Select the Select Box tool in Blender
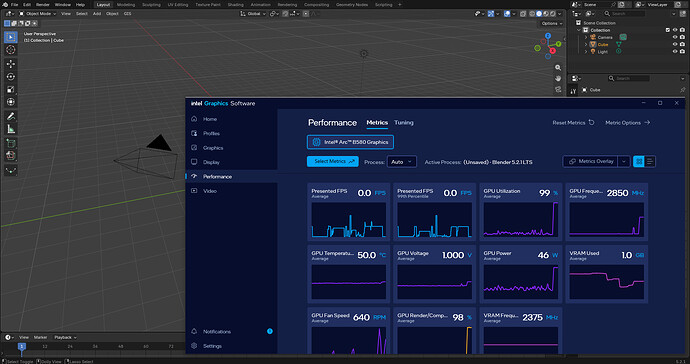Screen dimensions: 690x364 [11, 37]
